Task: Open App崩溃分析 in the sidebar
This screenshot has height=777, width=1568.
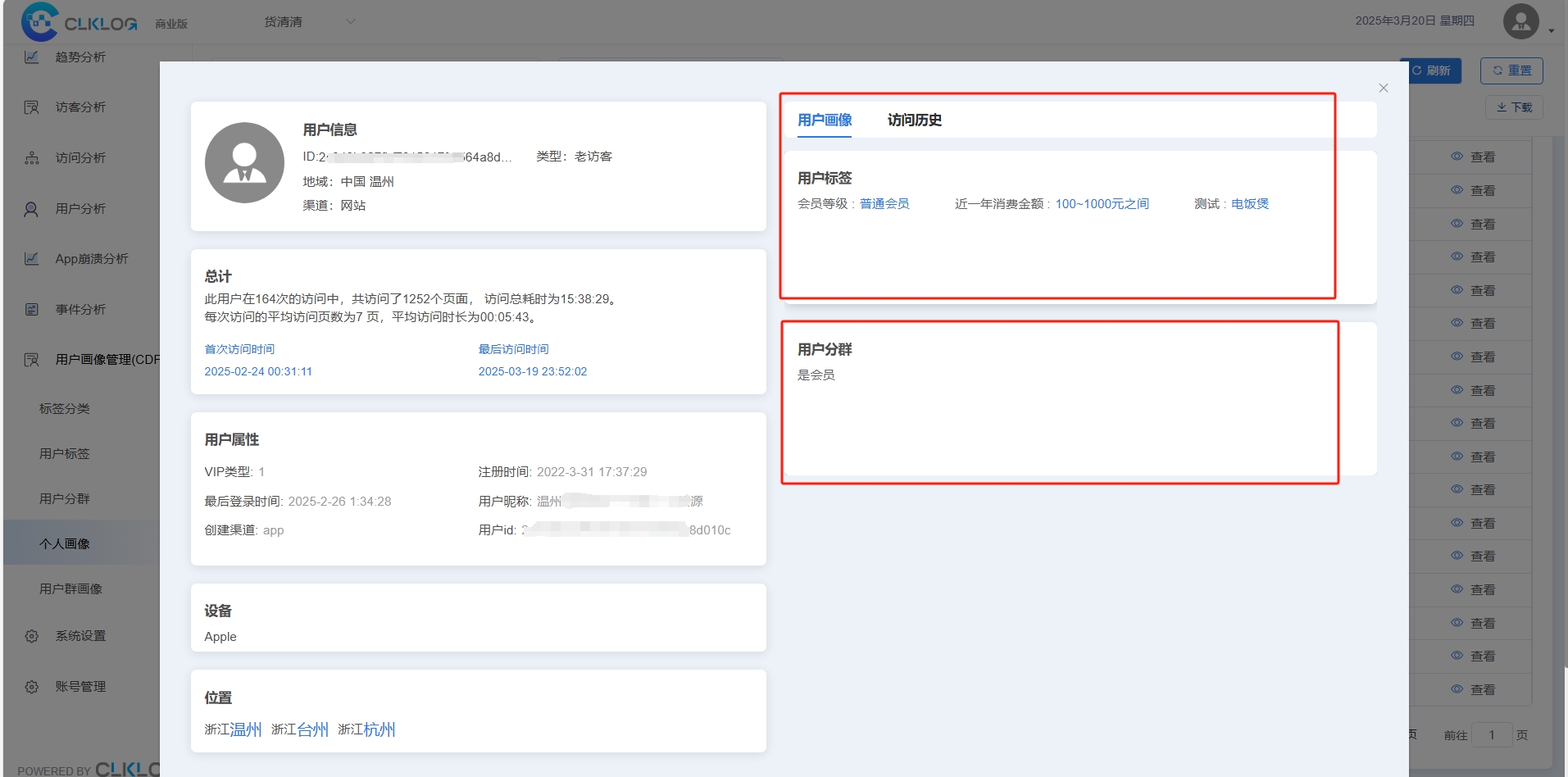Action: pyautogui.click(x=92, y=259)
